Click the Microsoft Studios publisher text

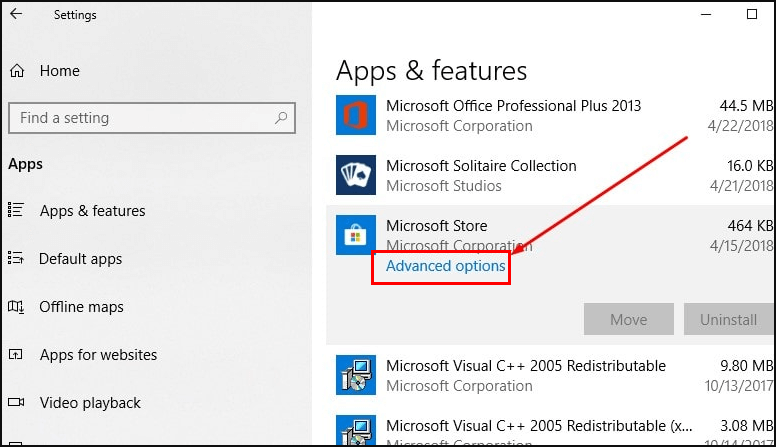[443, 186]
